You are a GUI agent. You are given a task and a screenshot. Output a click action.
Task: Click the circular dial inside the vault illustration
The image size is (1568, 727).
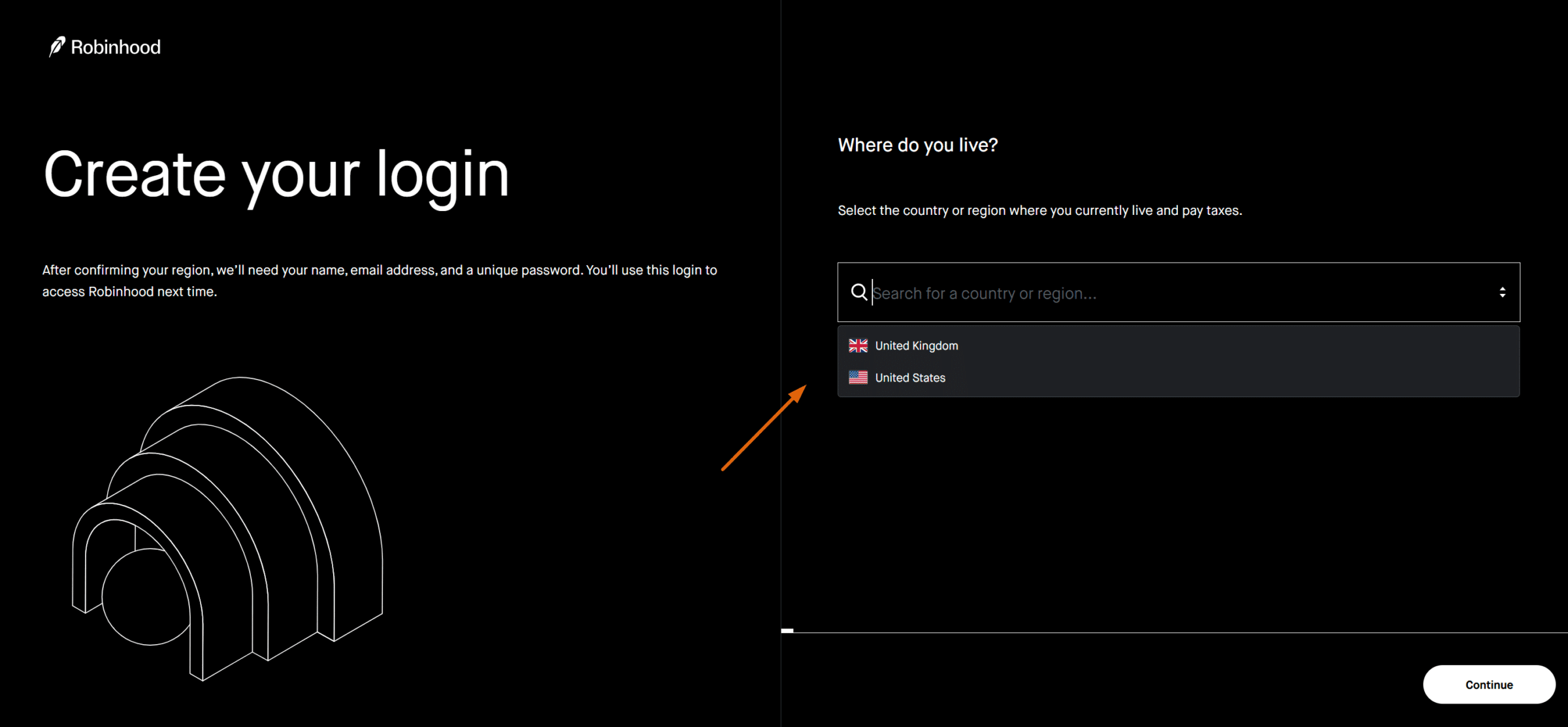145,598
